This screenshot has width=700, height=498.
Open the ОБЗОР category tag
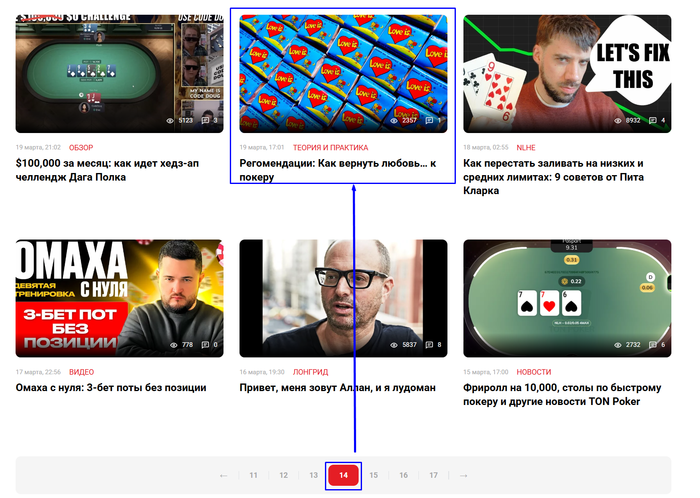tap(81, 147)
